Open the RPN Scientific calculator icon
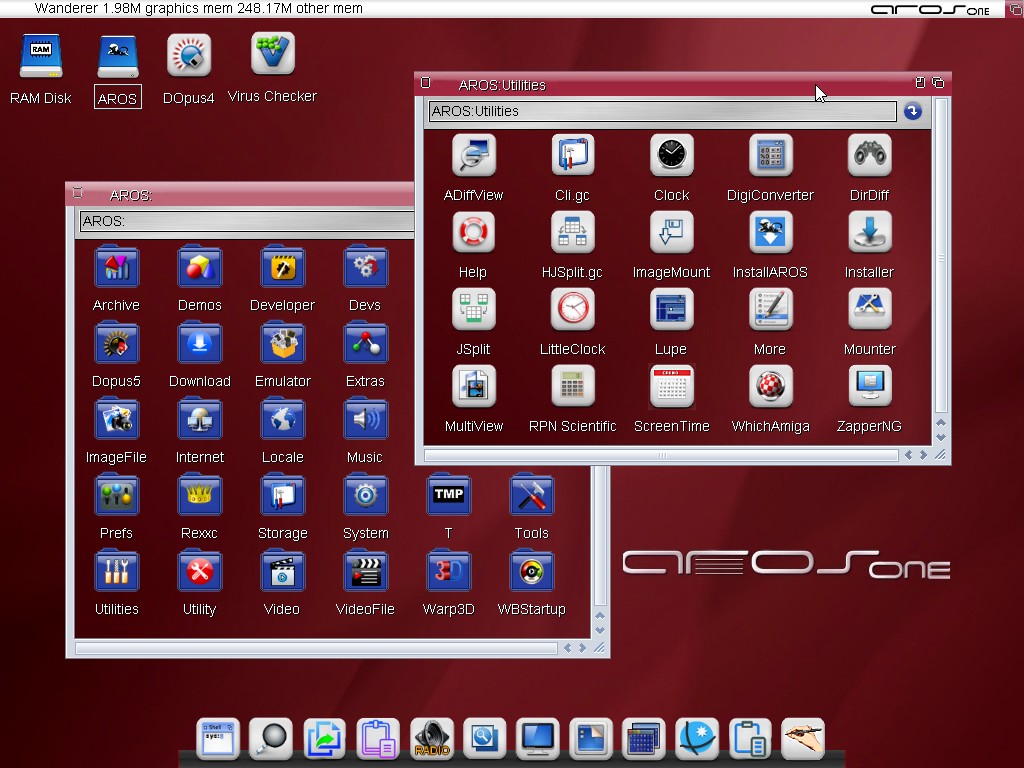Viewport: 1024px width, 768px height. tap(572, 387)
